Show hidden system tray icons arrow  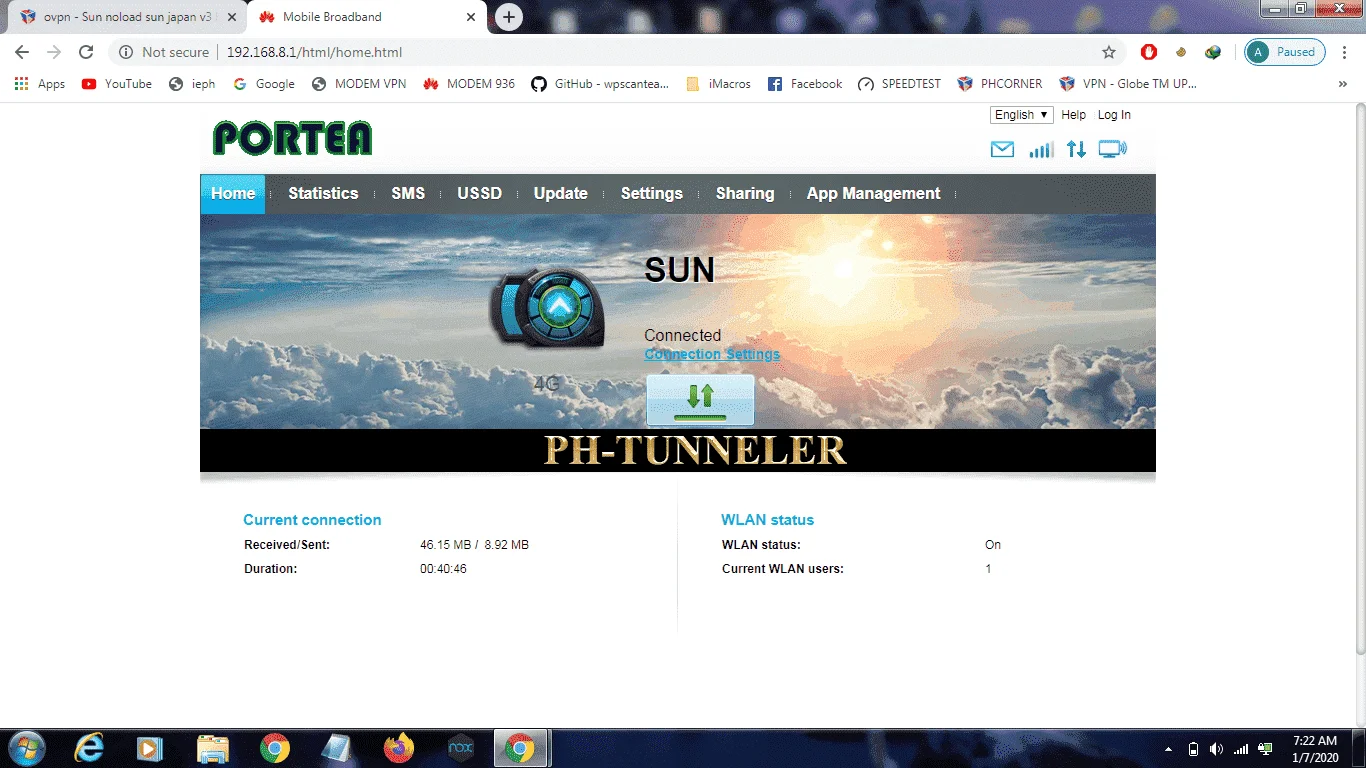[1169, 749]
